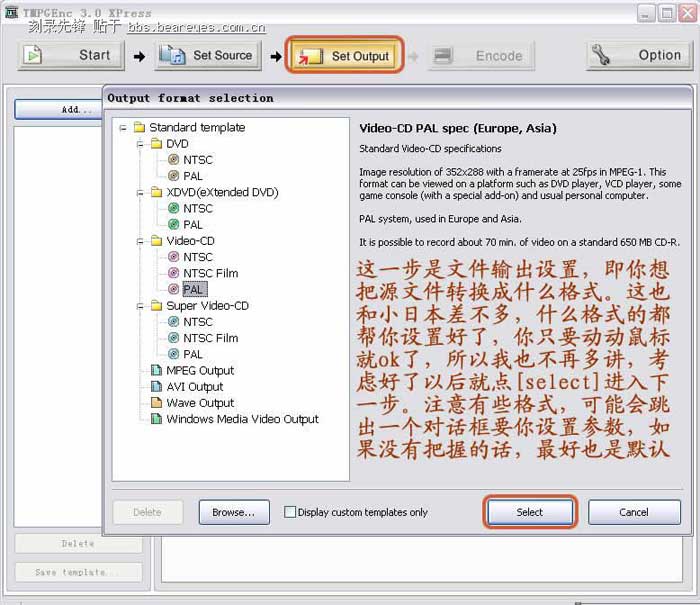Click the Video-CD folder icon
The height and width of the screenshot is (605, 700).
[156, 241]
